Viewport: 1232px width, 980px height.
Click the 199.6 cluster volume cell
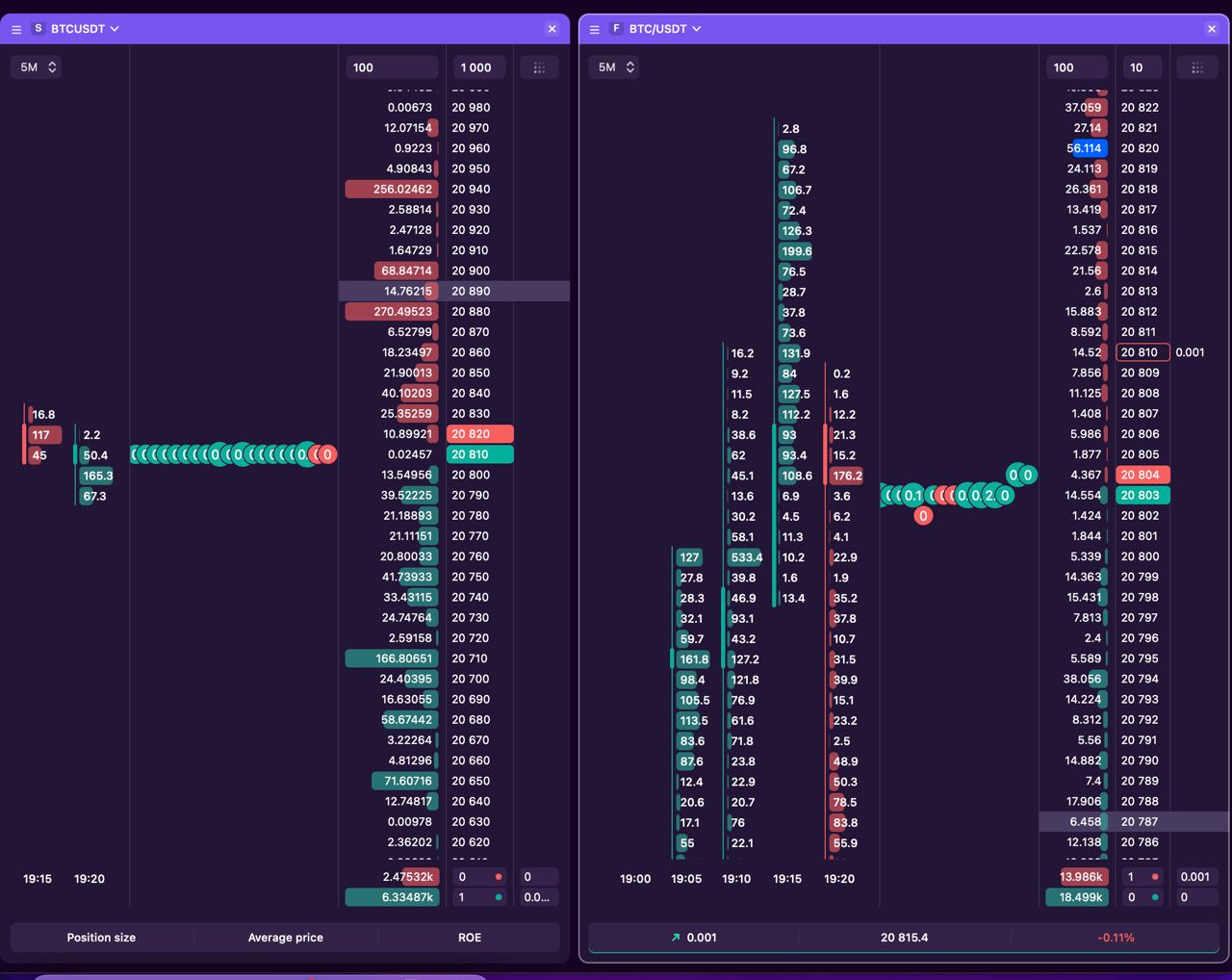tap(796, 251)
